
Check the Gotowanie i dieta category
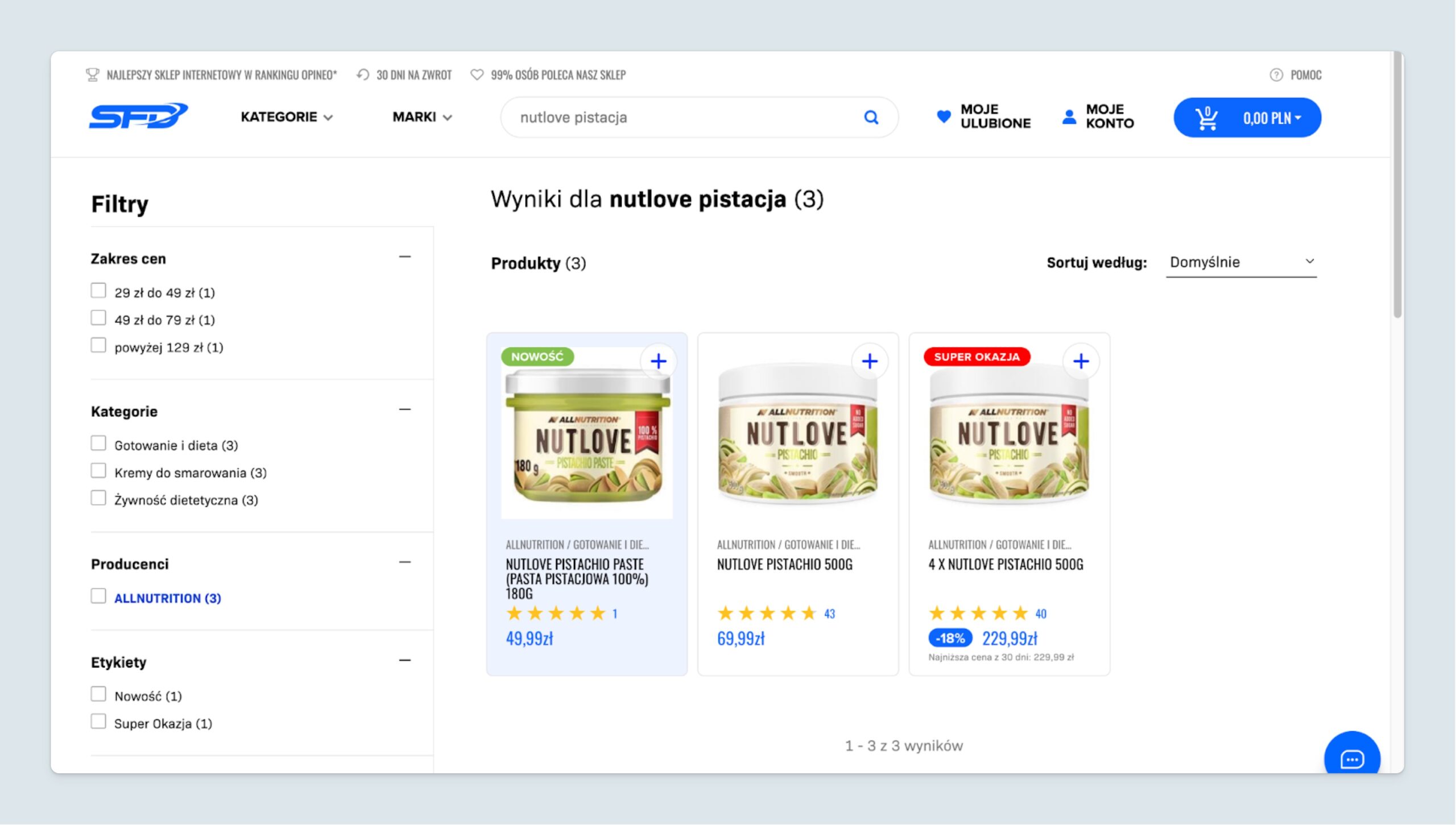[98, 443]
